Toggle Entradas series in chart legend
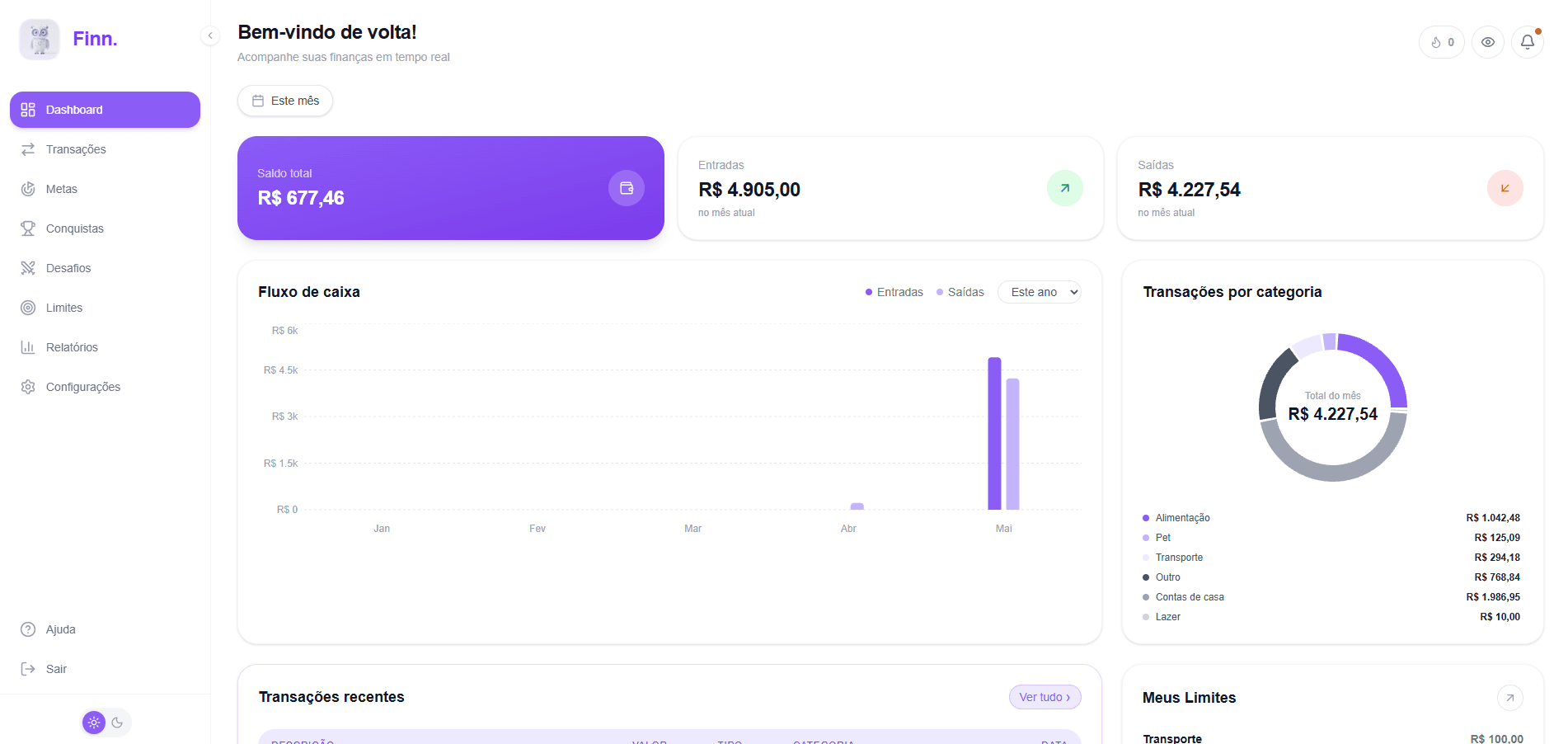The height and width of the screenshot is (744, 1568). [894, 292]
